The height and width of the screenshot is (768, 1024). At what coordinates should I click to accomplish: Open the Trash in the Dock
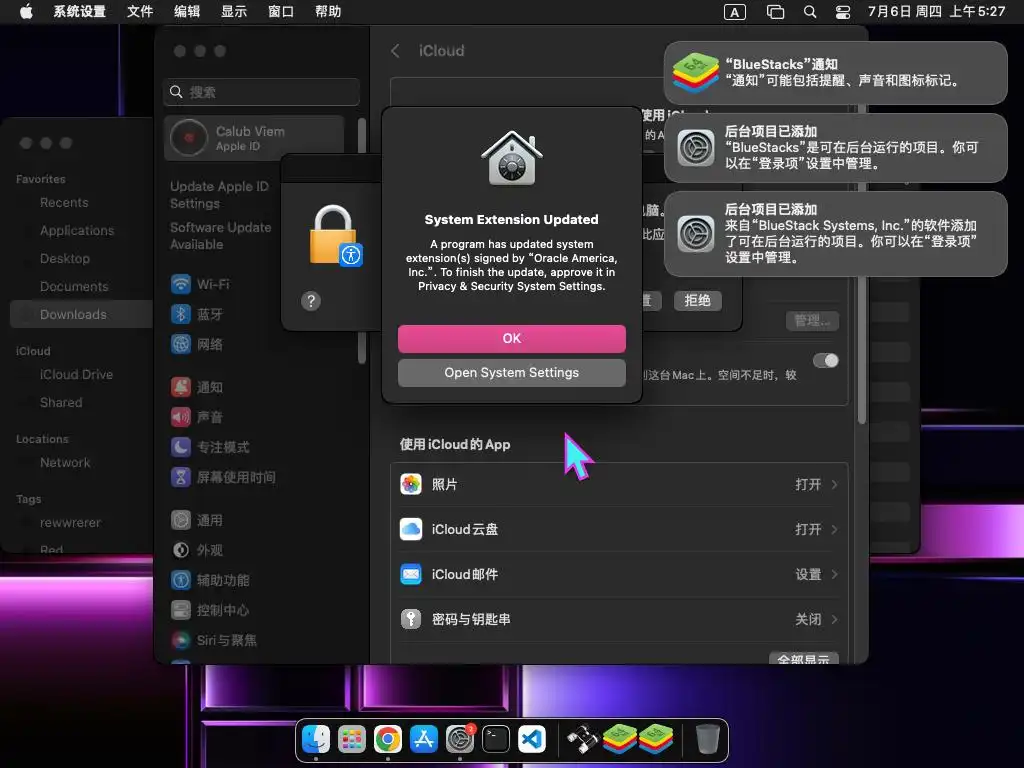pos(707,739)
